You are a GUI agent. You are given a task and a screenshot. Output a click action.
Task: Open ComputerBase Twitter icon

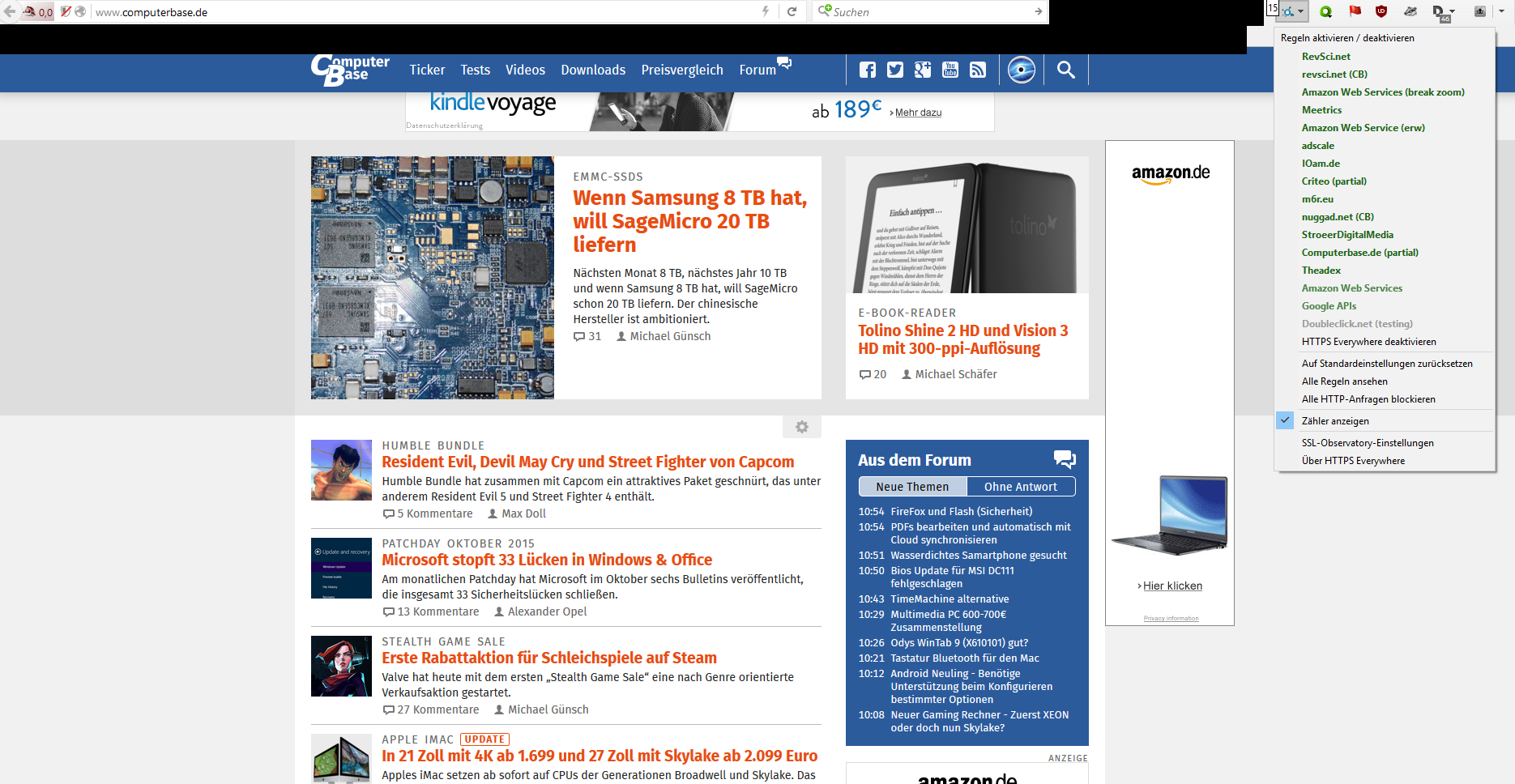[x=895, y=70]
